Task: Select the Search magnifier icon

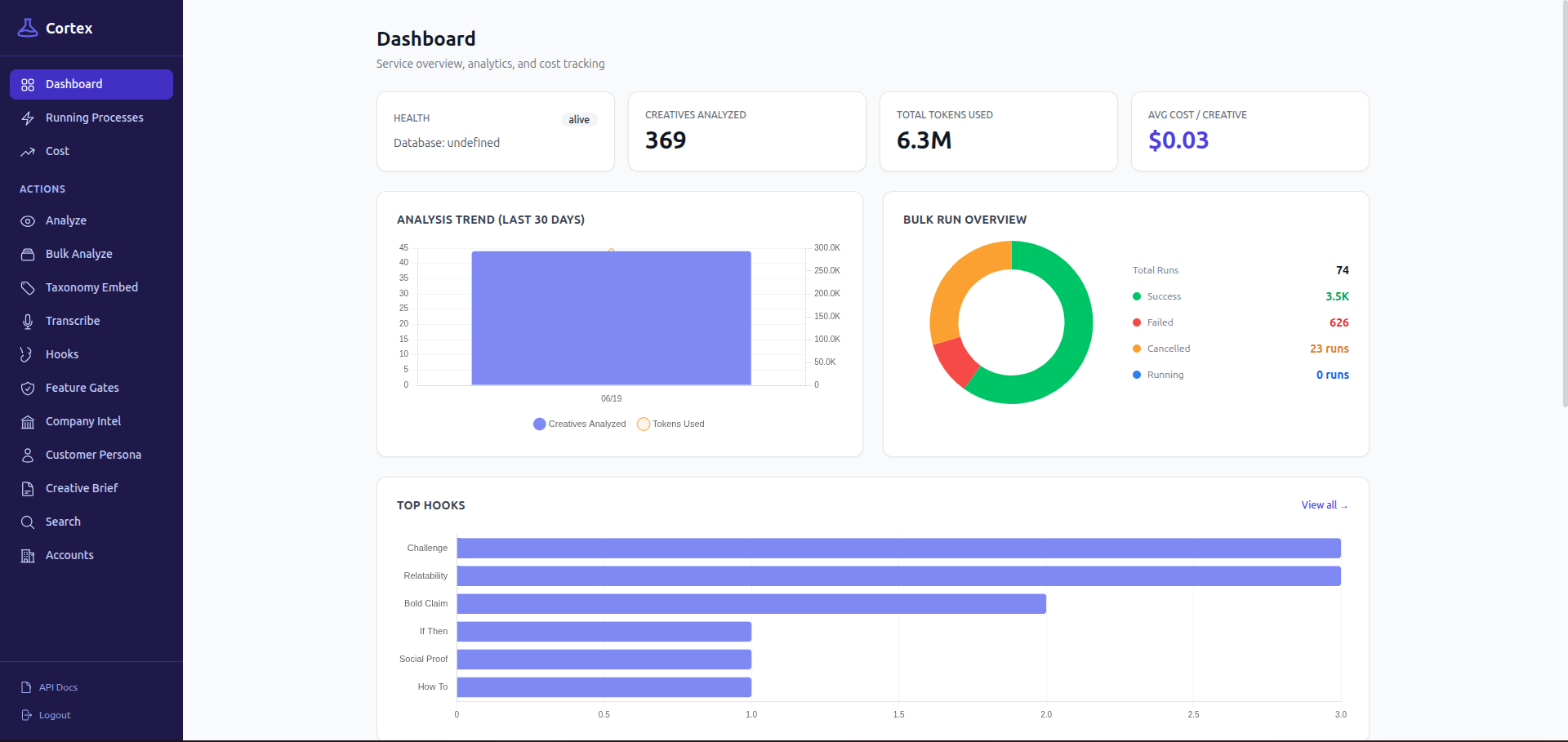Action: pyautogui.click(x=28, y=522)
